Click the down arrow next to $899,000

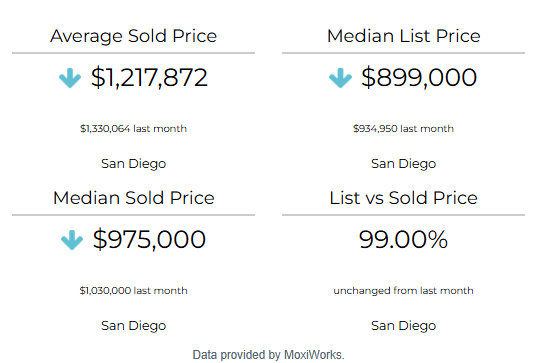pos(340,78)
